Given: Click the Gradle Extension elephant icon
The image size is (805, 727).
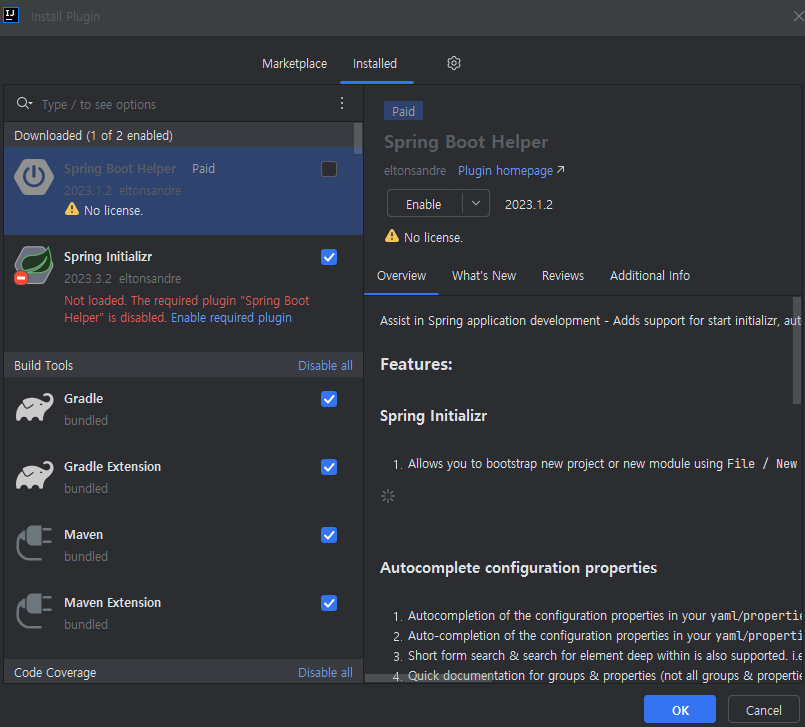Looking at the screenshot, I should point(34,475).
